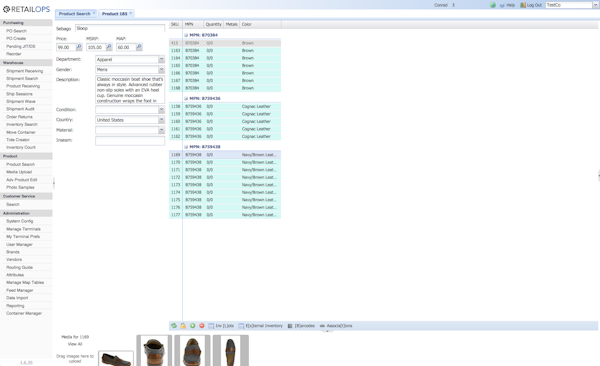Click the Customer Service section header

tap(26, 196)
